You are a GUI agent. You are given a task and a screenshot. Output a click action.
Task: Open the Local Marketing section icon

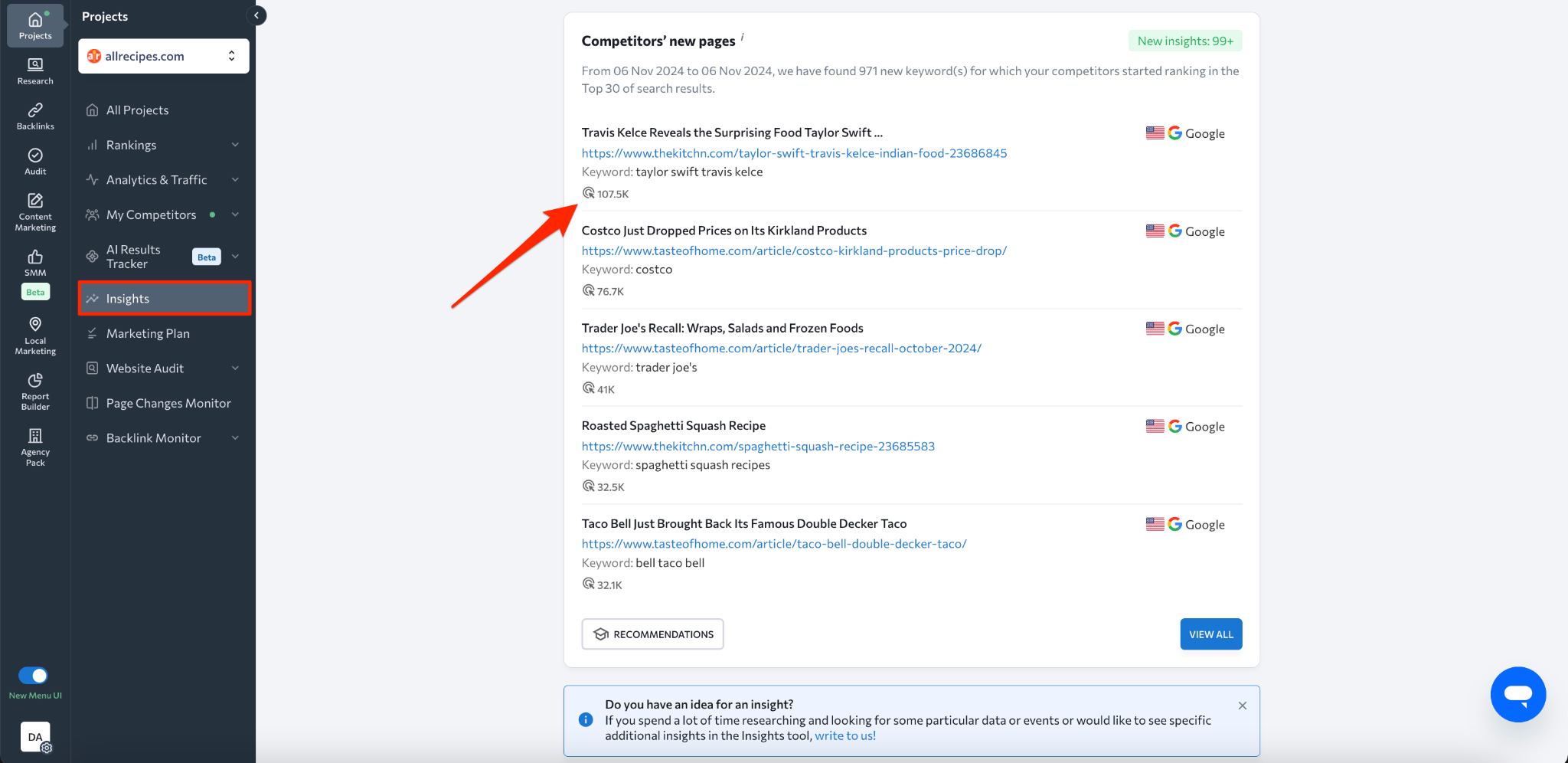click(35, 336)
